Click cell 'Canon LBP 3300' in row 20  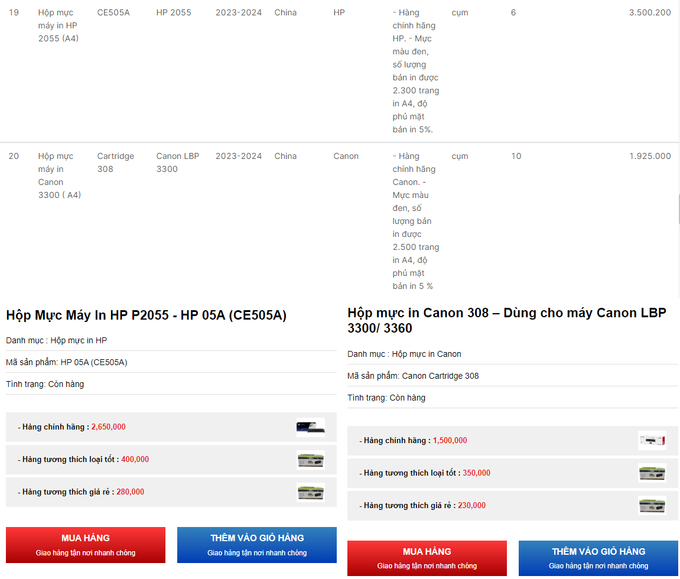point(178,163)
